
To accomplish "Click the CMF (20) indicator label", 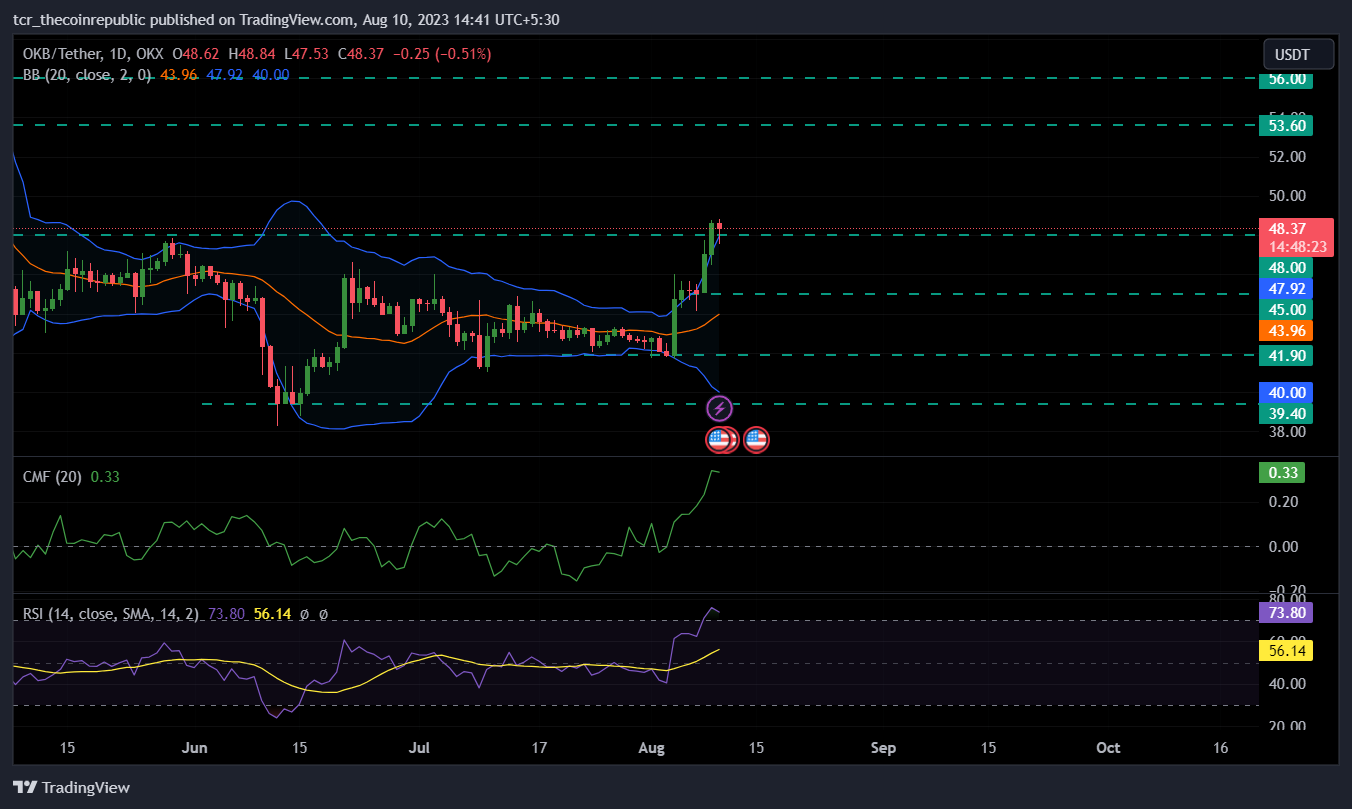I will tap(53, 477).
